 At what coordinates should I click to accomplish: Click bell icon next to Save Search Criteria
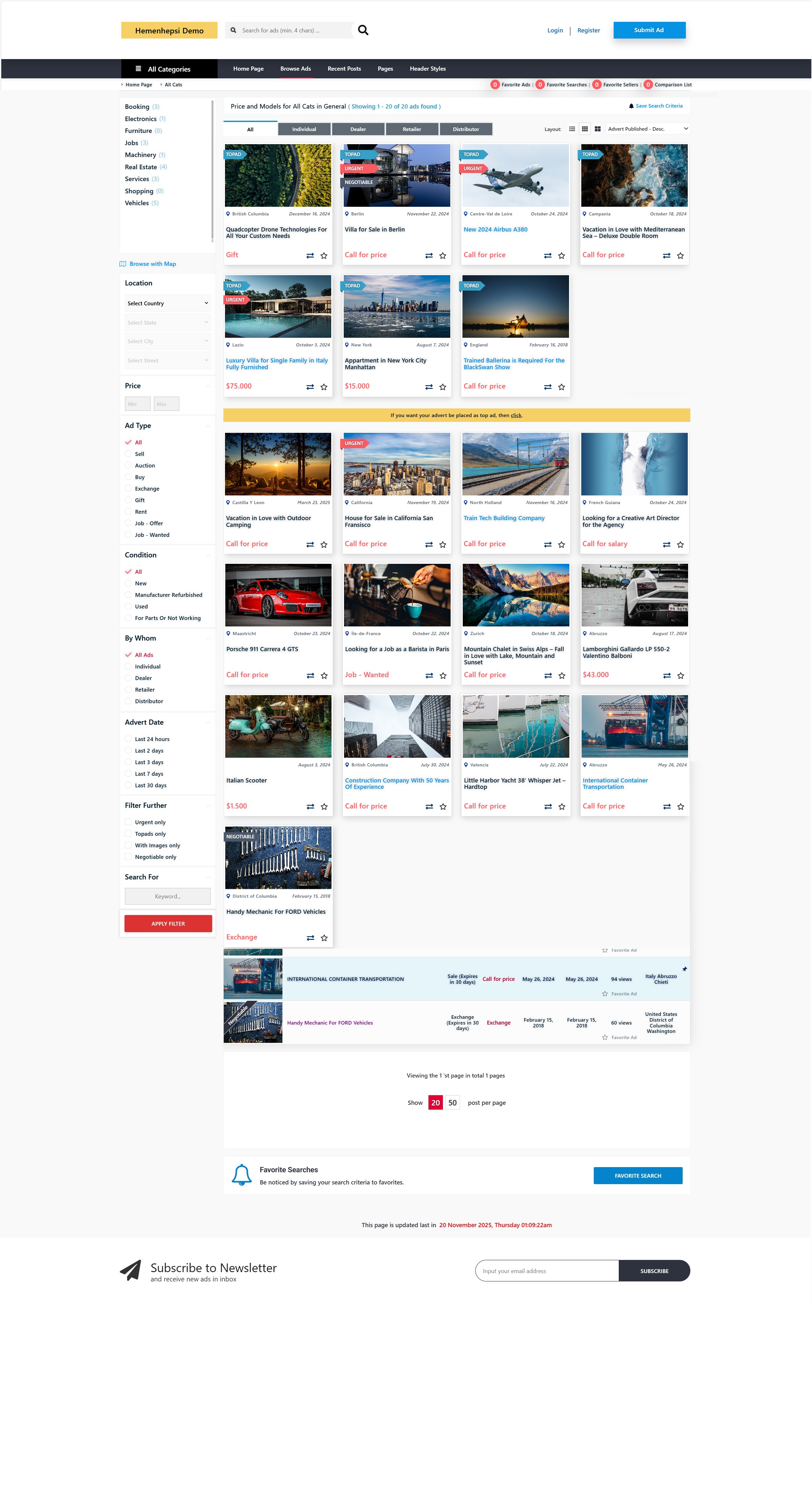coord(631,106)
